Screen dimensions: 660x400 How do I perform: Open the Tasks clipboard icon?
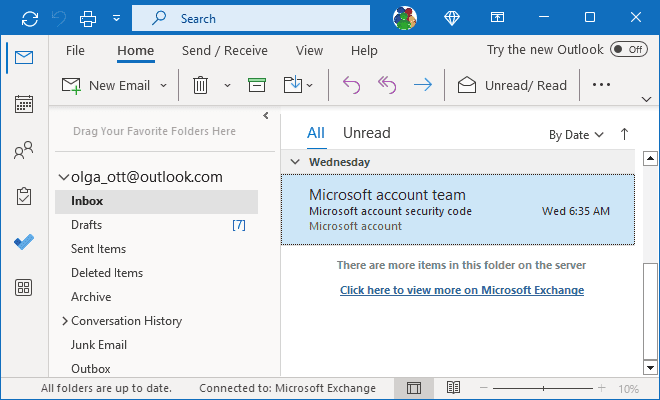(24, 196)
